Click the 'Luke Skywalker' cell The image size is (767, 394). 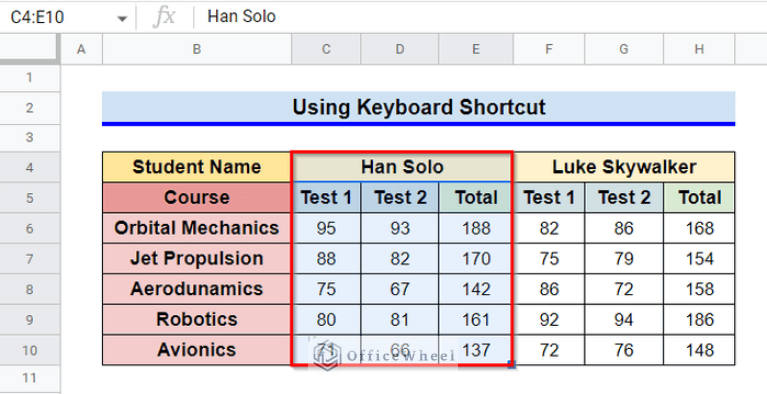pyautogui.click(x=624, y=167)
